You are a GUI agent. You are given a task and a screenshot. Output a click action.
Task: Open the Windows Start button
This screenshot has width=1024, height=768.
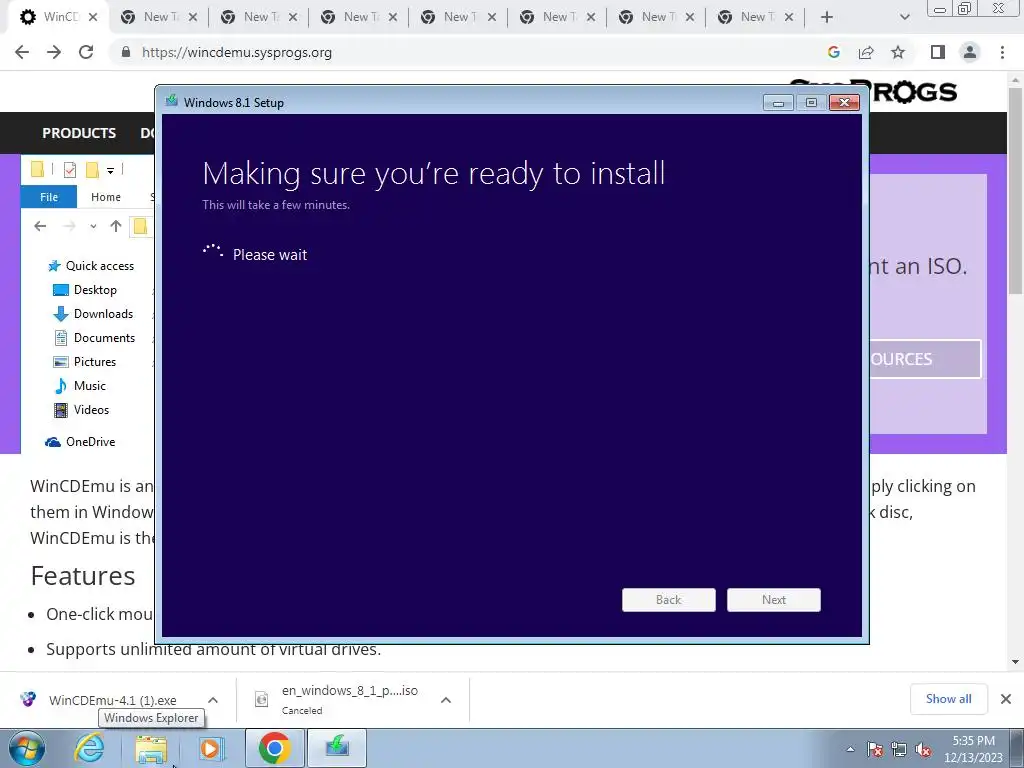[x=27, y=748]
